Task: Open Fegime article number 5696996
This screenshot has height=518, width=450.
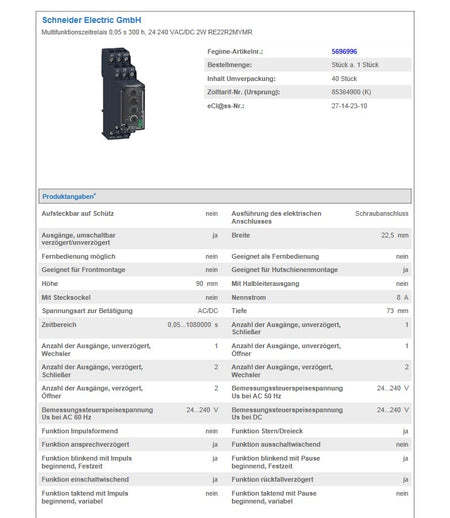Action: (344, 51)
